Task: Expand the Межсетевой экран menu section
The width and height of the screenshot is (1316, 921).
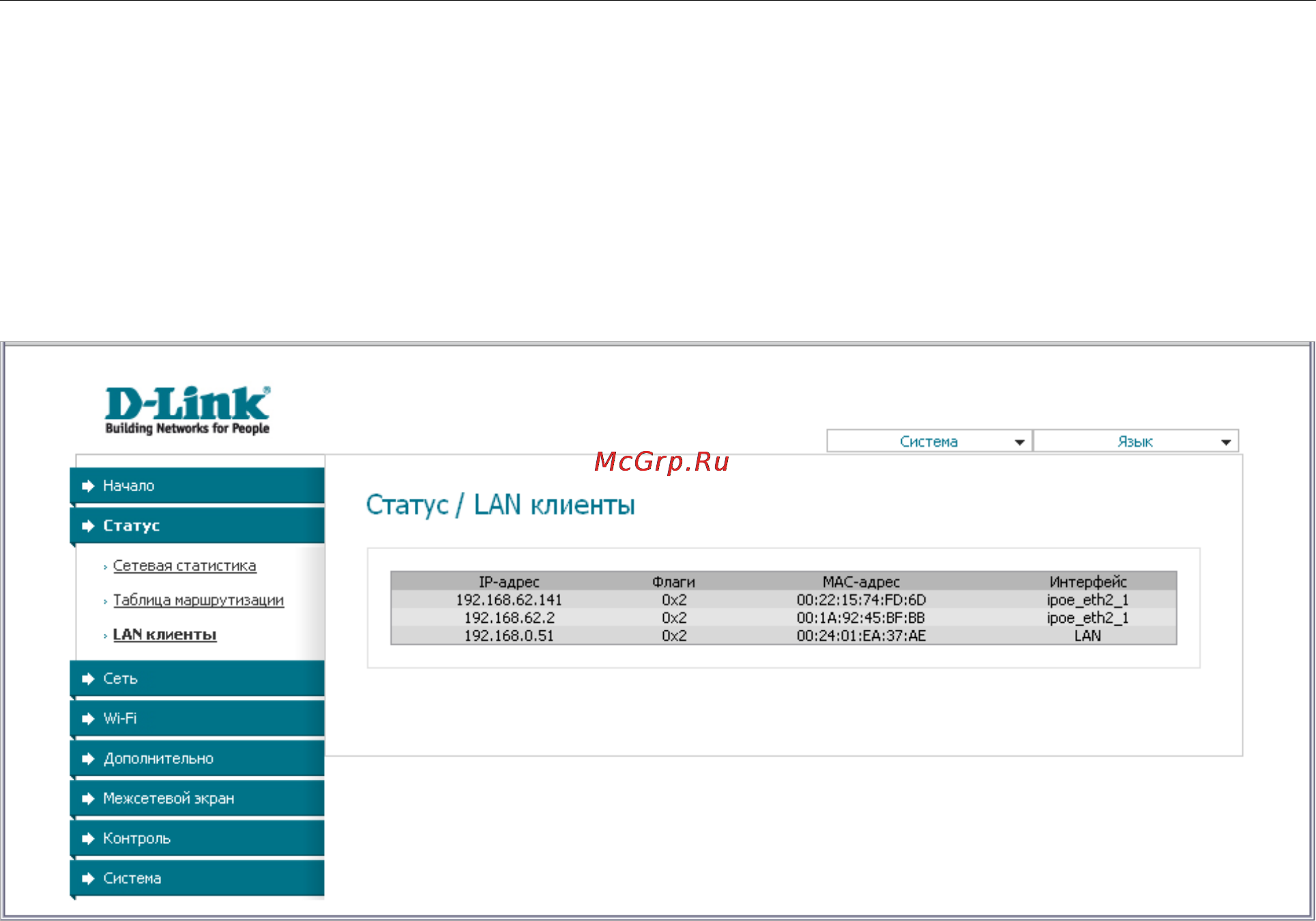Action: (x=197, y=798)
